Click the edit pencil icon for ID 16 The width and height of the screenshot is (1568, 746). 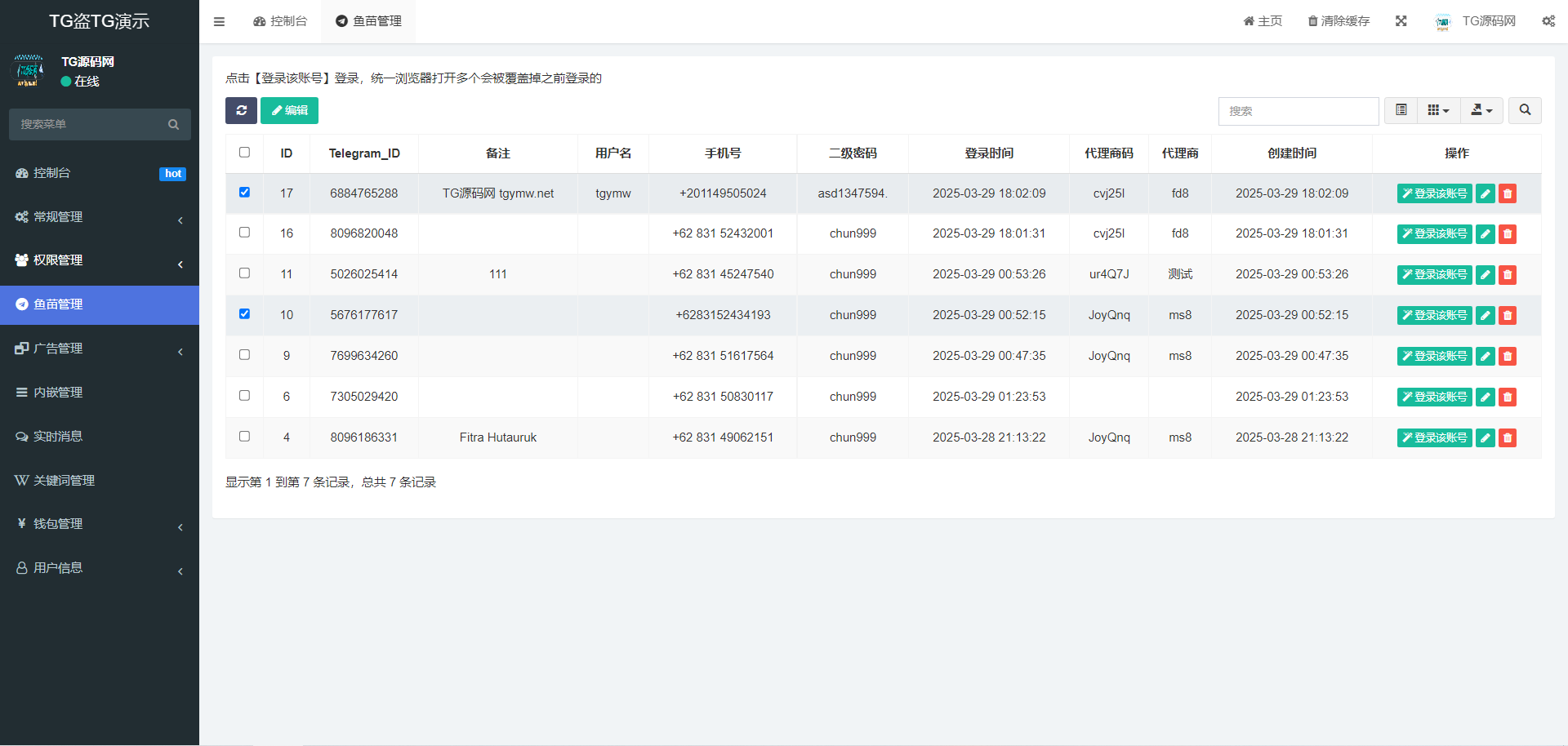tap(1485, 234)
